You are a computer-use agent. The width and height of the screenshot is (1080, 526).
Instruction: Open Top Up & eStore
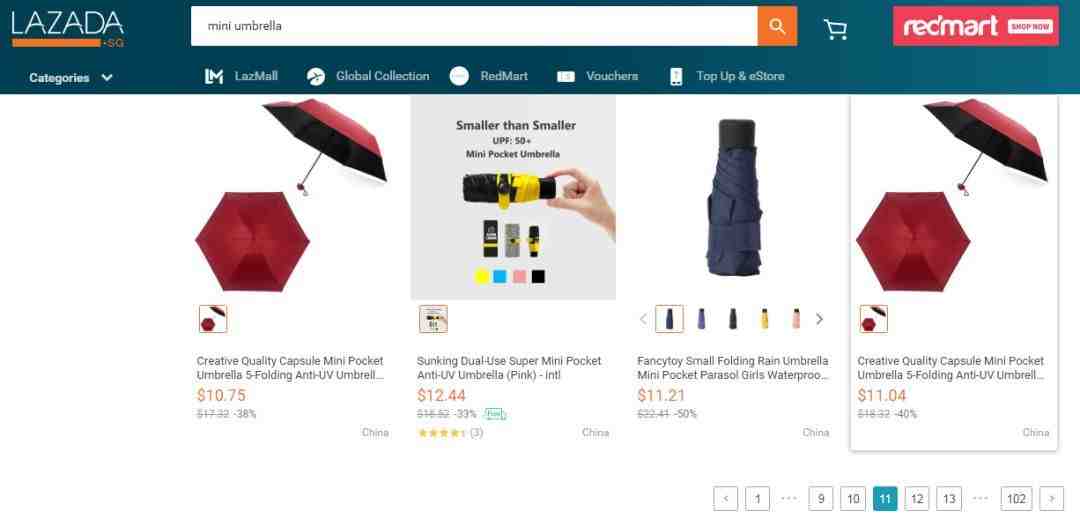tap(727, 76)
